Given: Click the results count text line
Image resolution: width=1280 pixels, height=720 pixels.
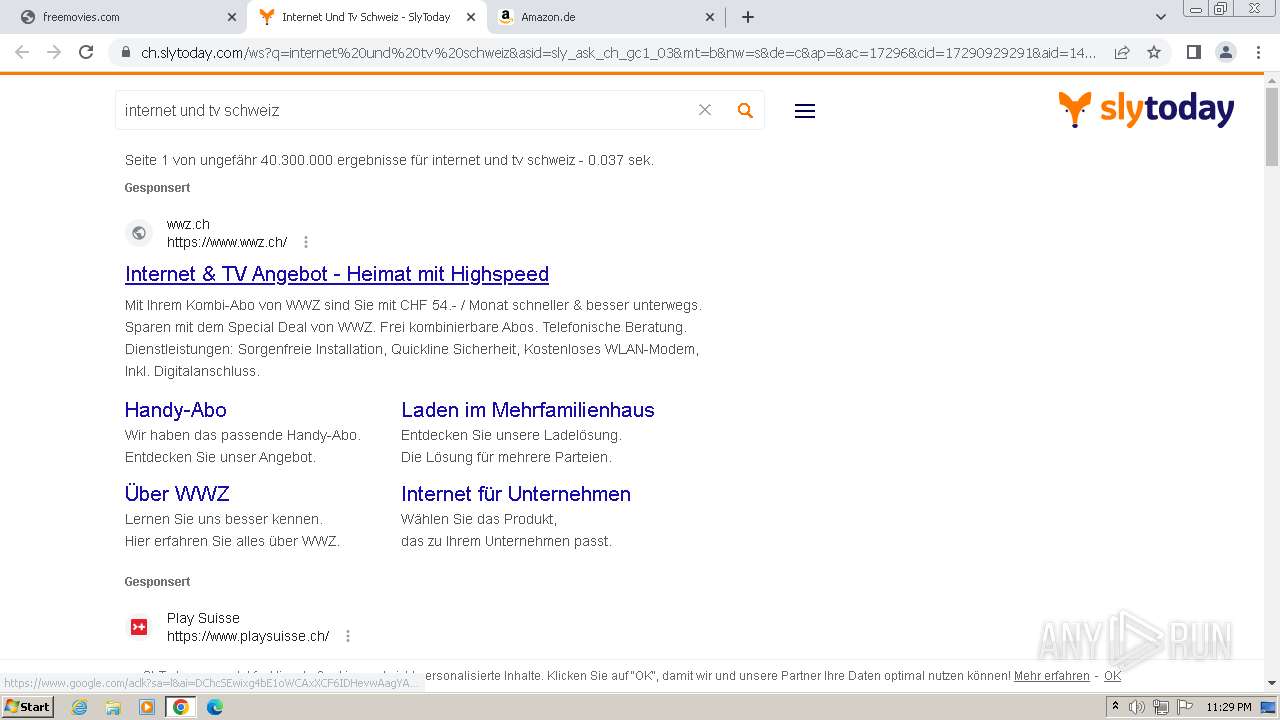Looking at the screenshot, I should click(x=389, y=160).
